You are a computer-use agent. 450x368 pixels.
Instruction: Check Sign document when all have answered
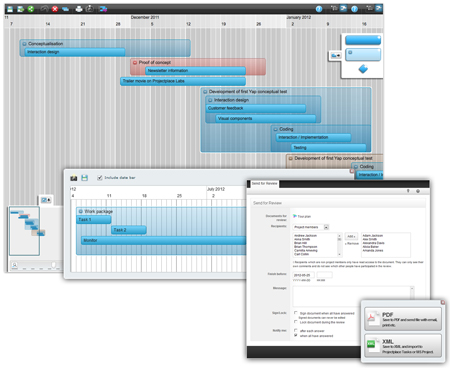tap(296, 313)
